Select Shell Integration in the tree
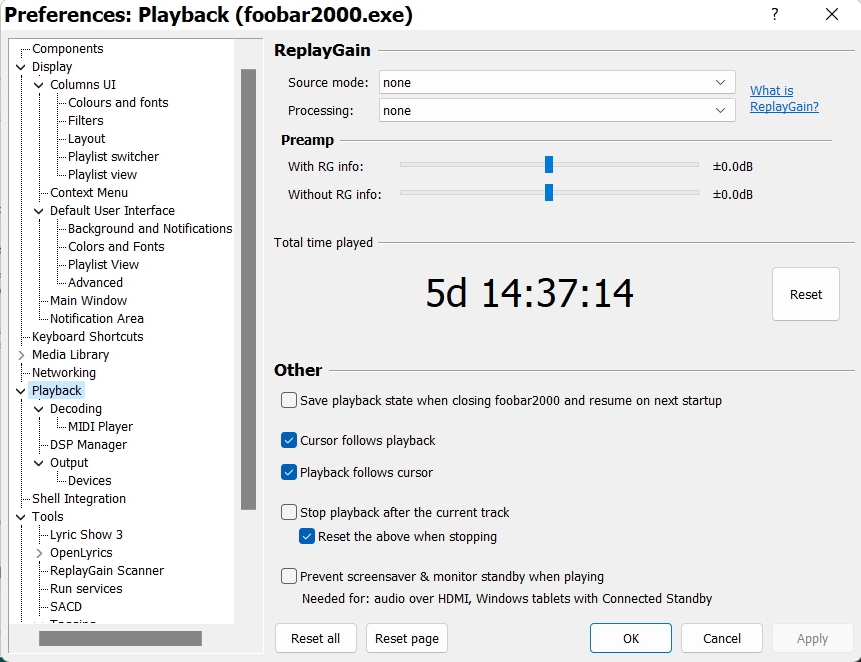Viewport: 861px width, 662px height. tap(79, 498)
